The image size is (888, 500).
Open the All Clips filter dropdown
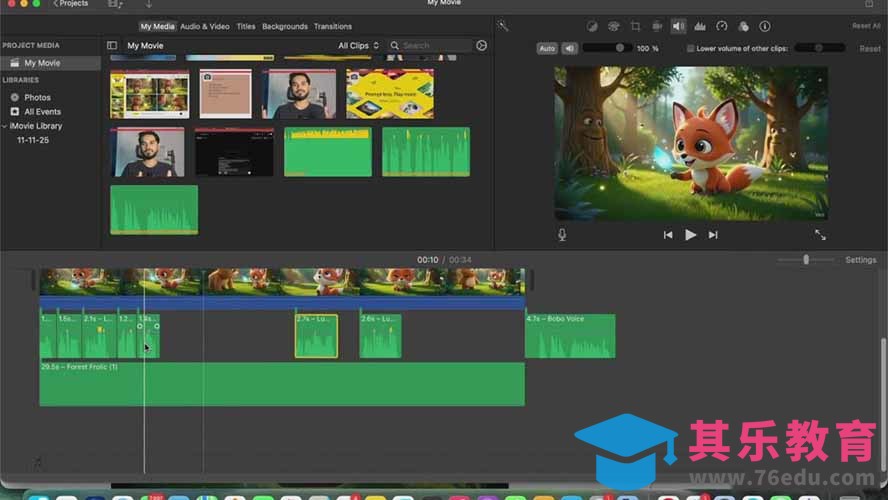pos(358,46)
